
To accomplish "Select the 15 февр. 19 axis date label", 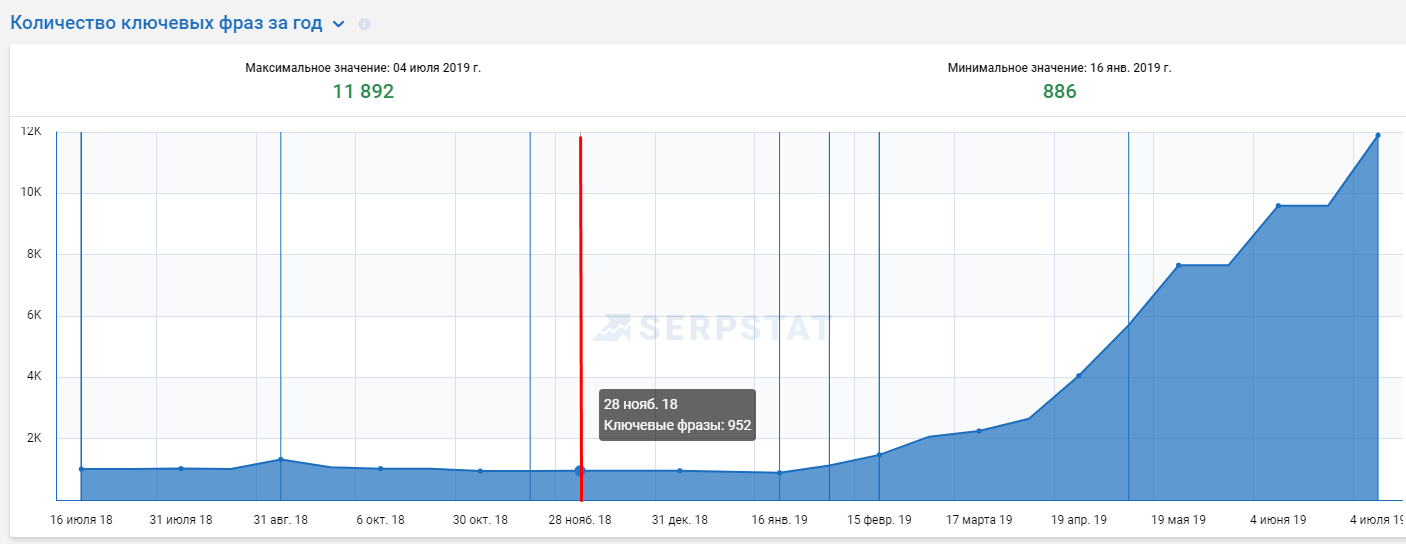I will [x=879, y=520].
